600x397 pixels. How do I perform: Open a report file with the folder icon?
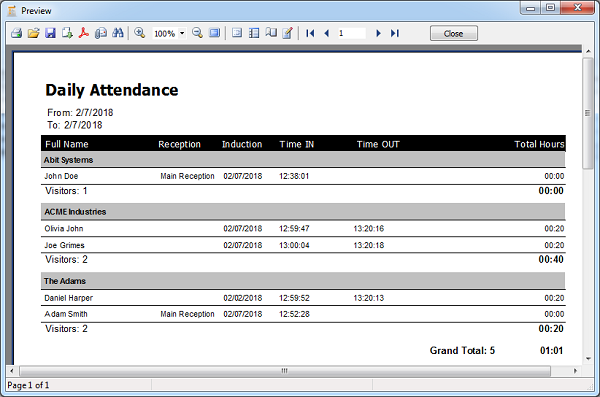[x=33, y=33]
